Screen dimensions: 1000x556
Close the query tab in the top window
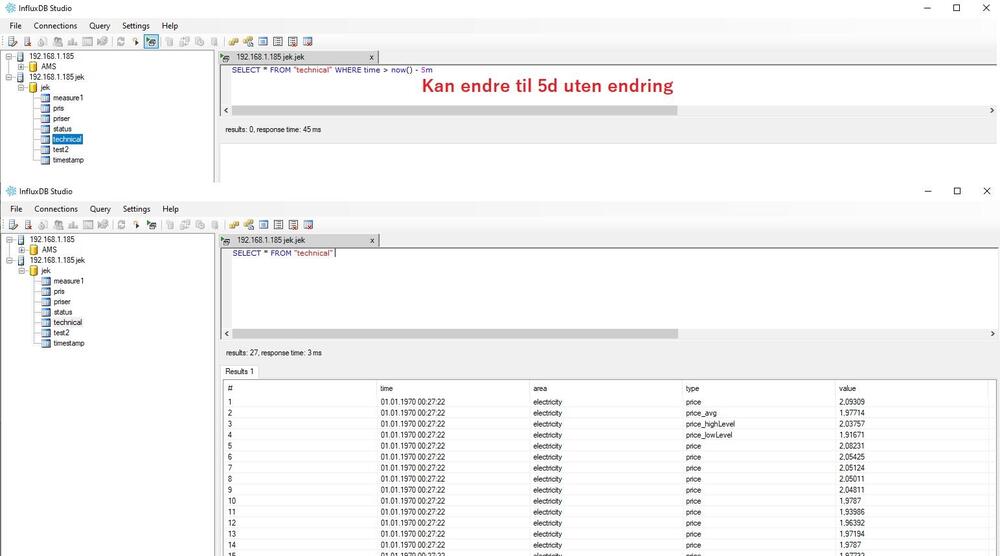372,57
